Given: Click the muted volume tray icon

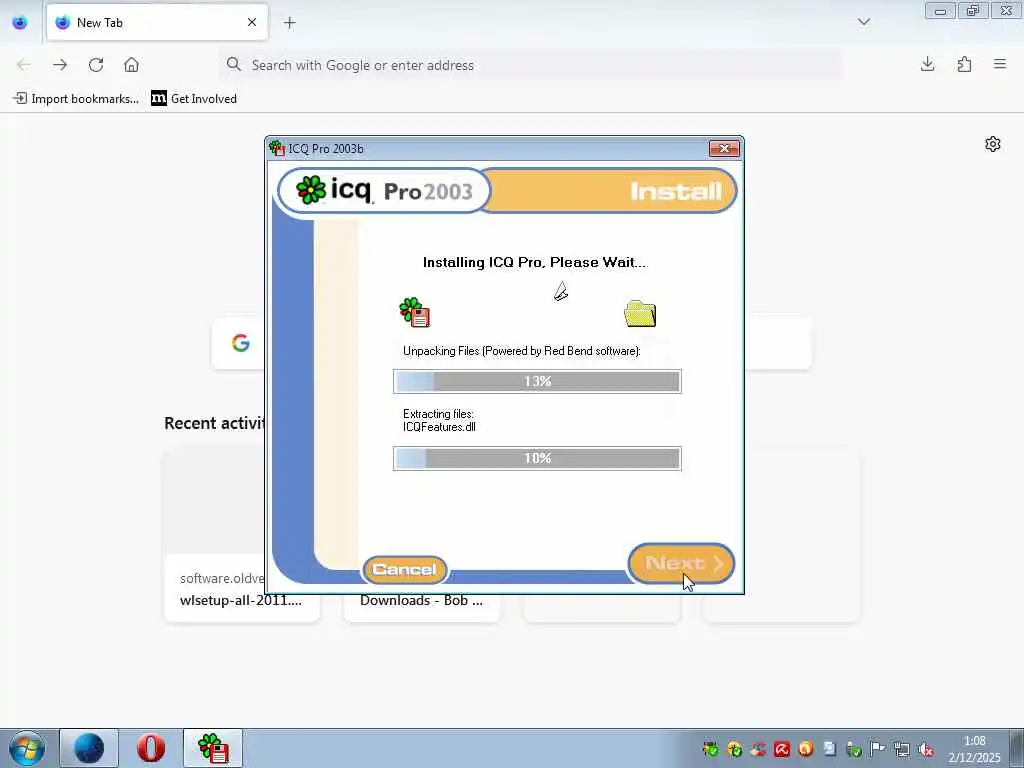Looking at the screenshot, I should click(x=925, y=749).
